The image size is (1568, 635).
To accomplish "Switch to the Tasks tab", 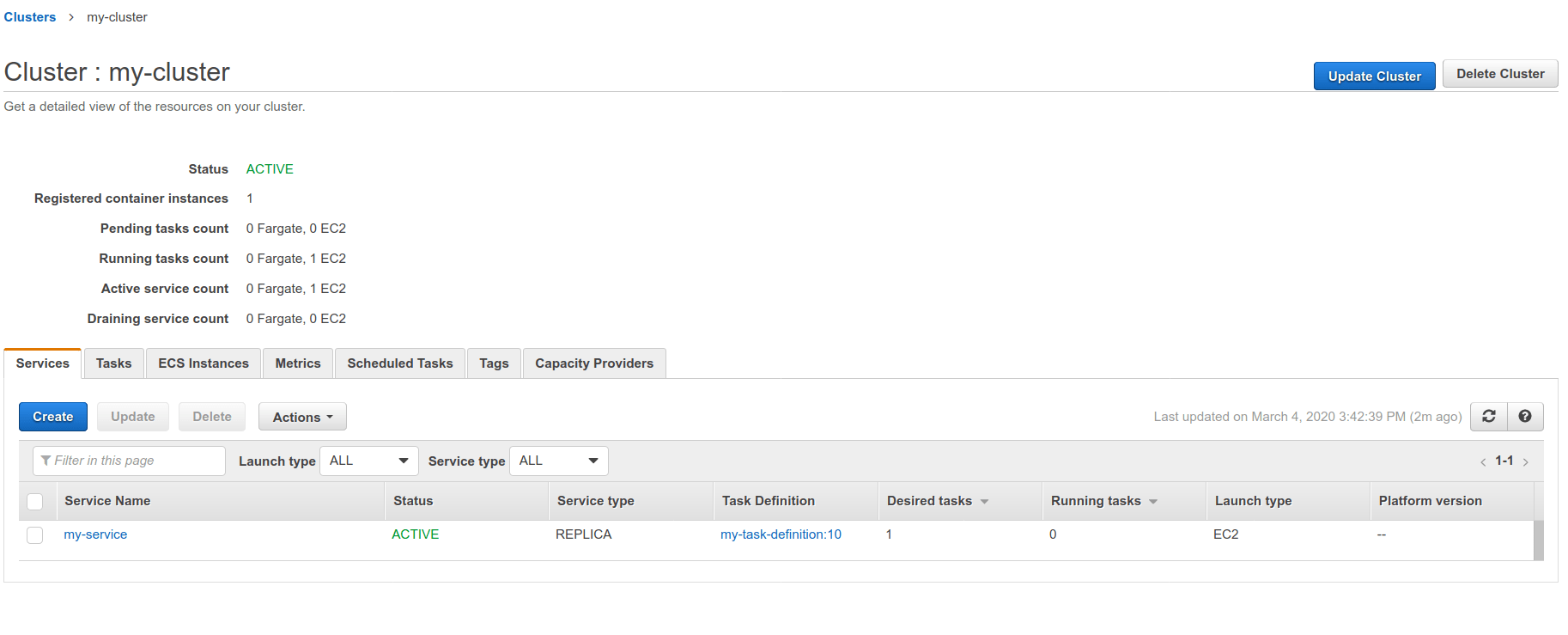I will (113, 363).
